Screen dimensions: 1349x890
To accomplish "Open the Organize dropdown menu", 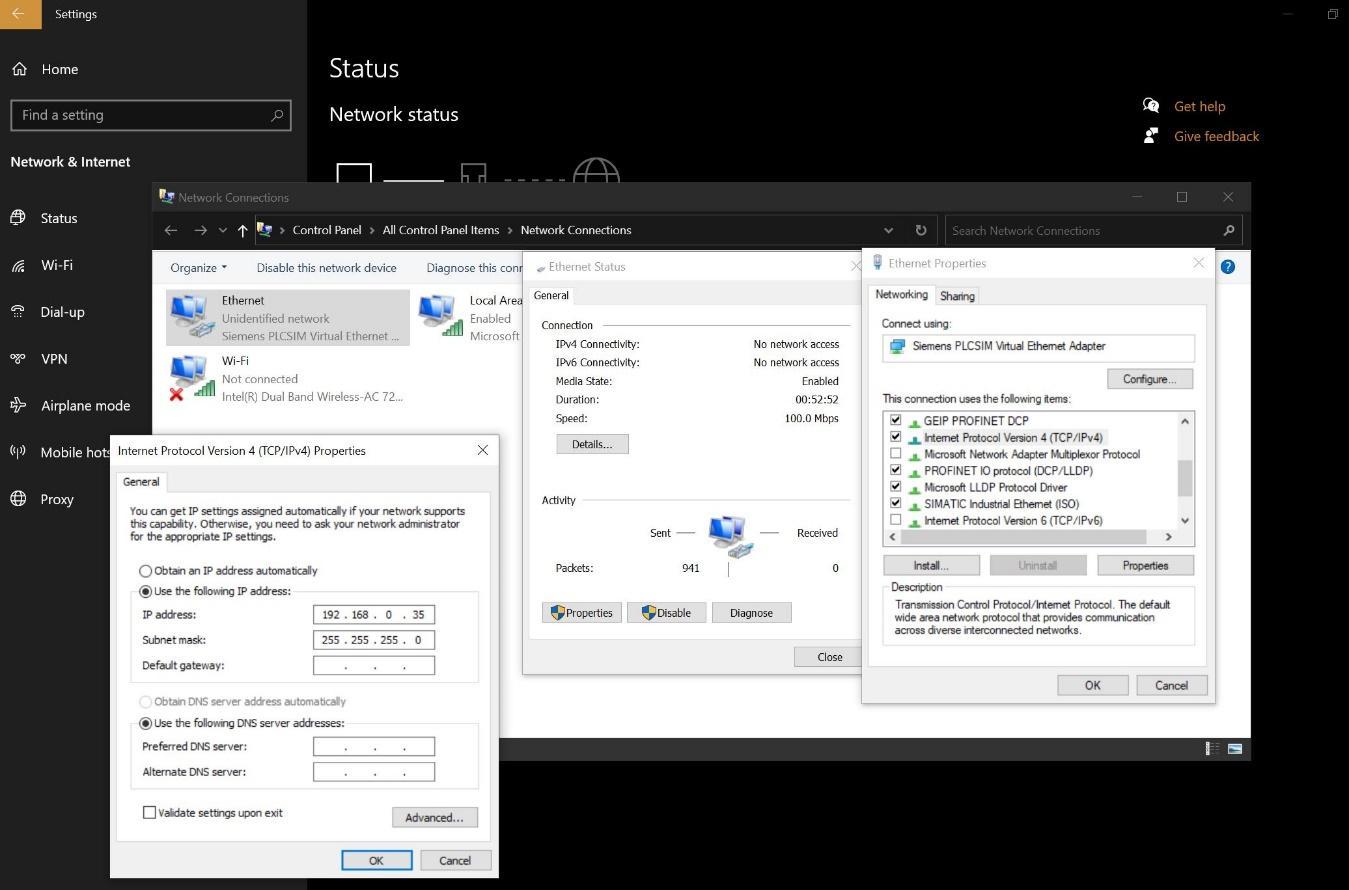I will [197, 267].
